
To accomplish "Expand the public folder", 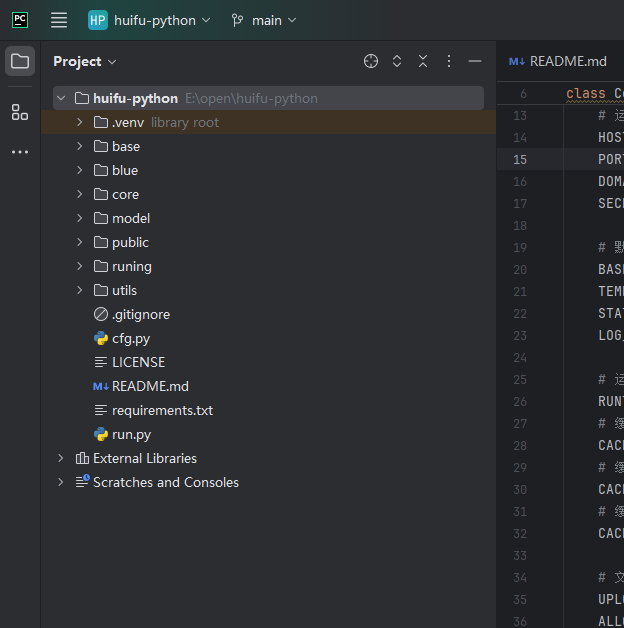I will [x=80, y=242].
